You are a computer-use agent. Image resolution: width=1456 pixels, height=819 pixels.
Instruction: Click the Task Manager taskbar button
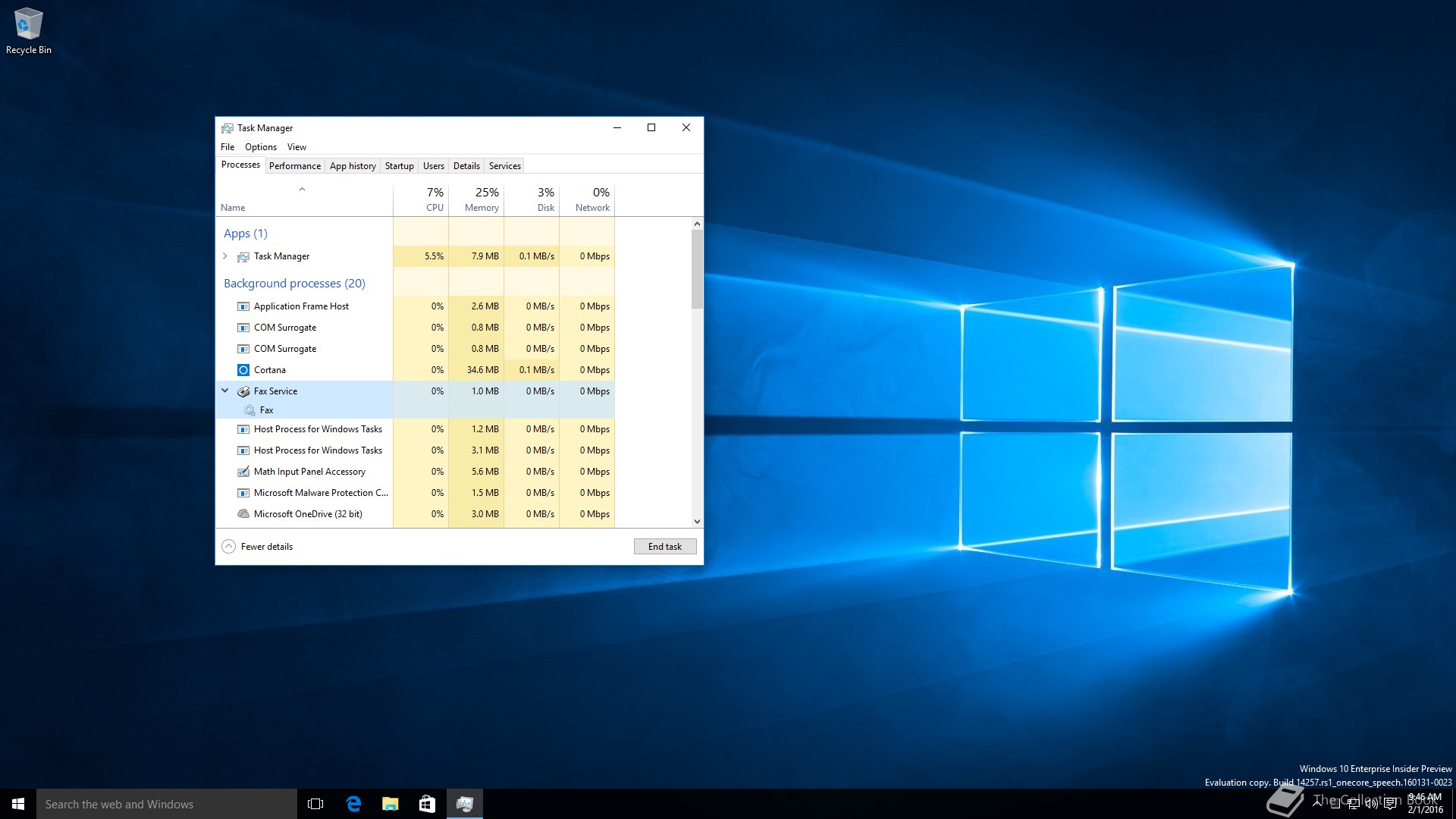[465, 804]
